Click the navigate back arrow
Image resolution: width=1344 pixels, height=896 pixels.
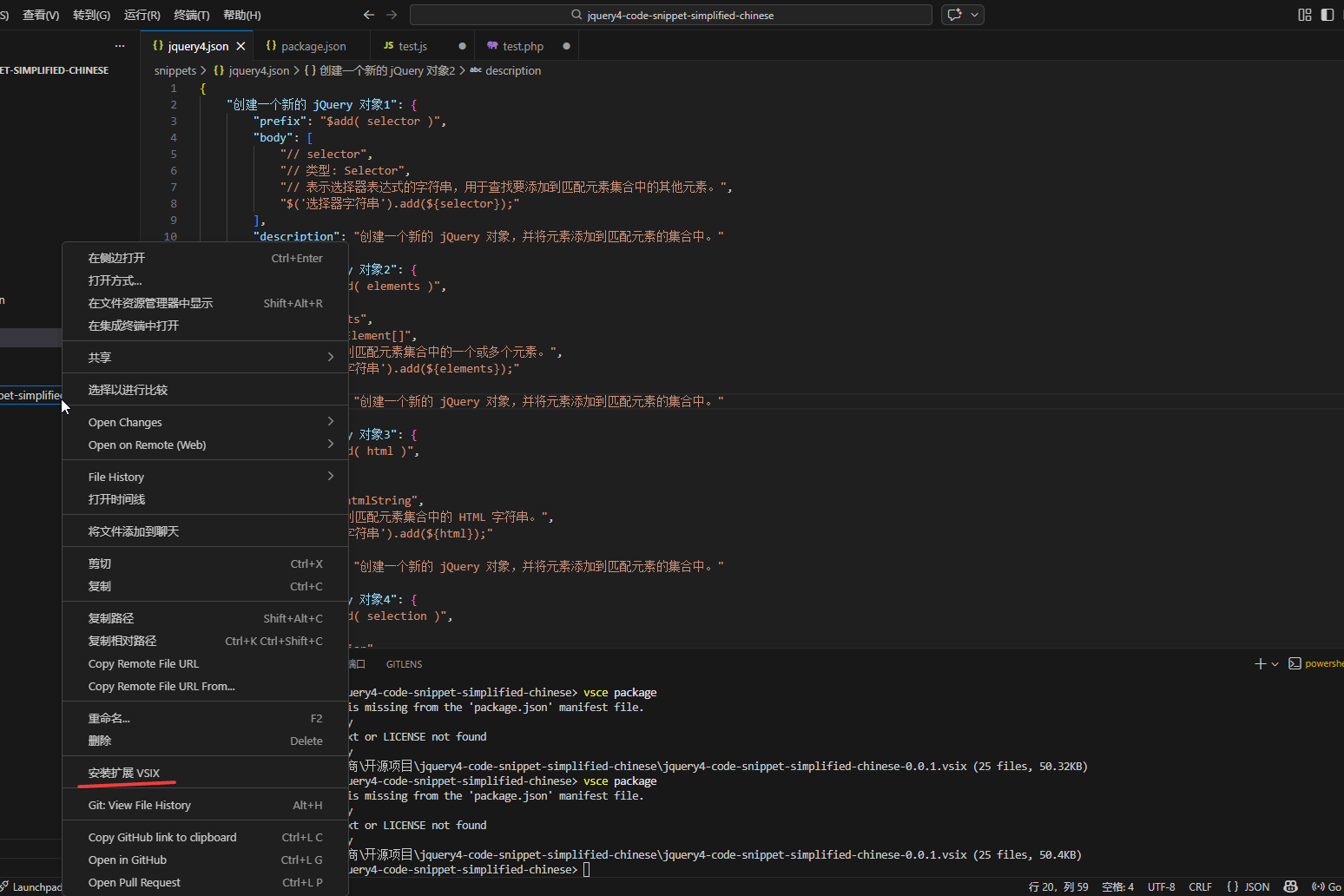click(369, 15)
